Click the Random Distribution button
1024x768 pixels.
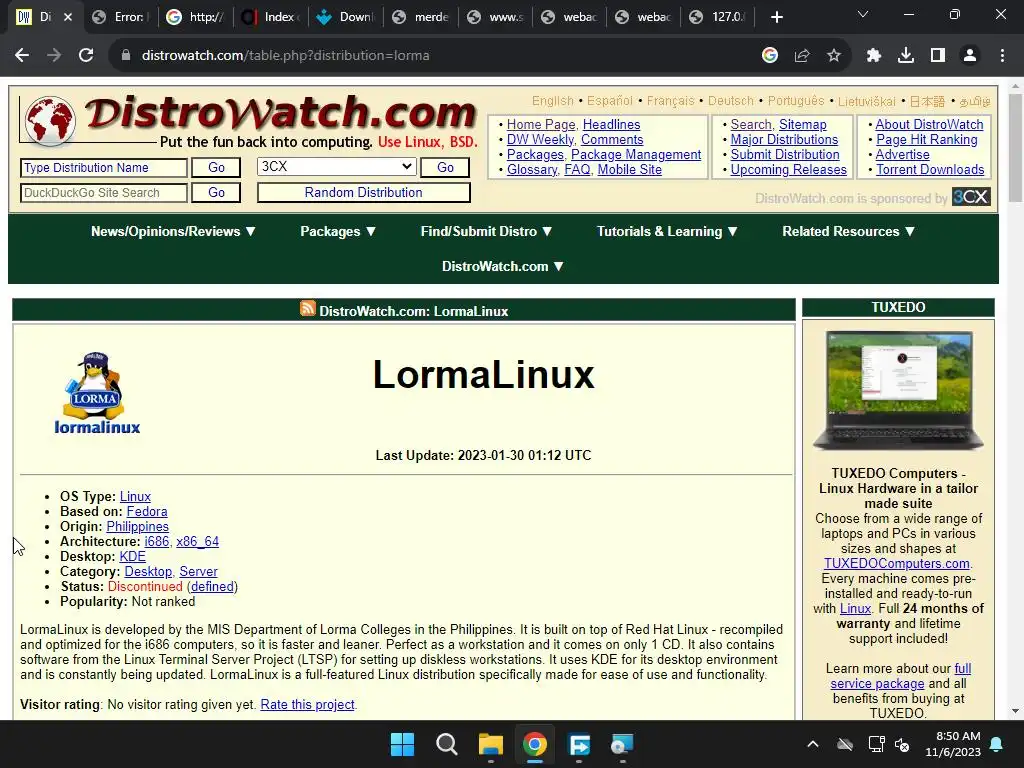coord(364,193)
